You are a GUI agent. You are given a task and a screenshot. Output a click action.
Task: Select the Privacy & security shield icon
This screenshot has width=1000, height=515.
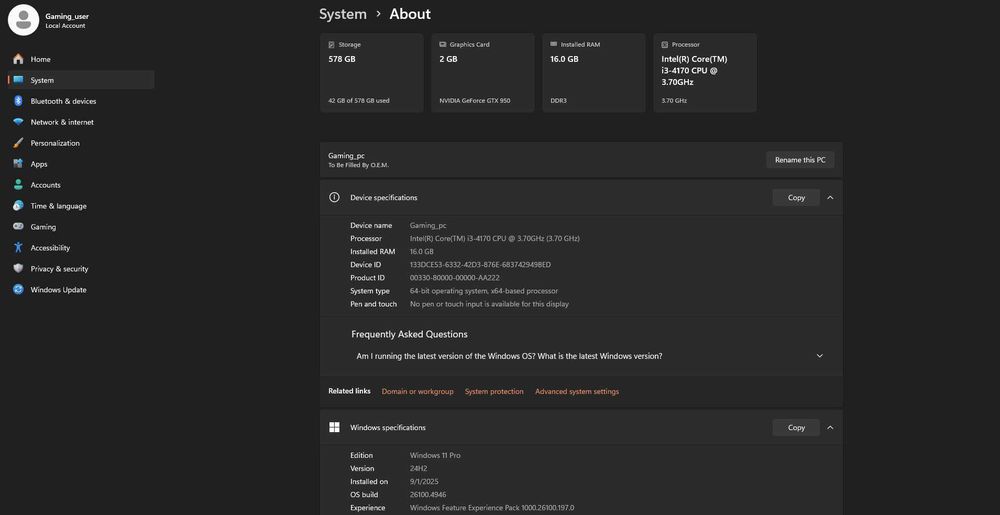tap(18, 269)
